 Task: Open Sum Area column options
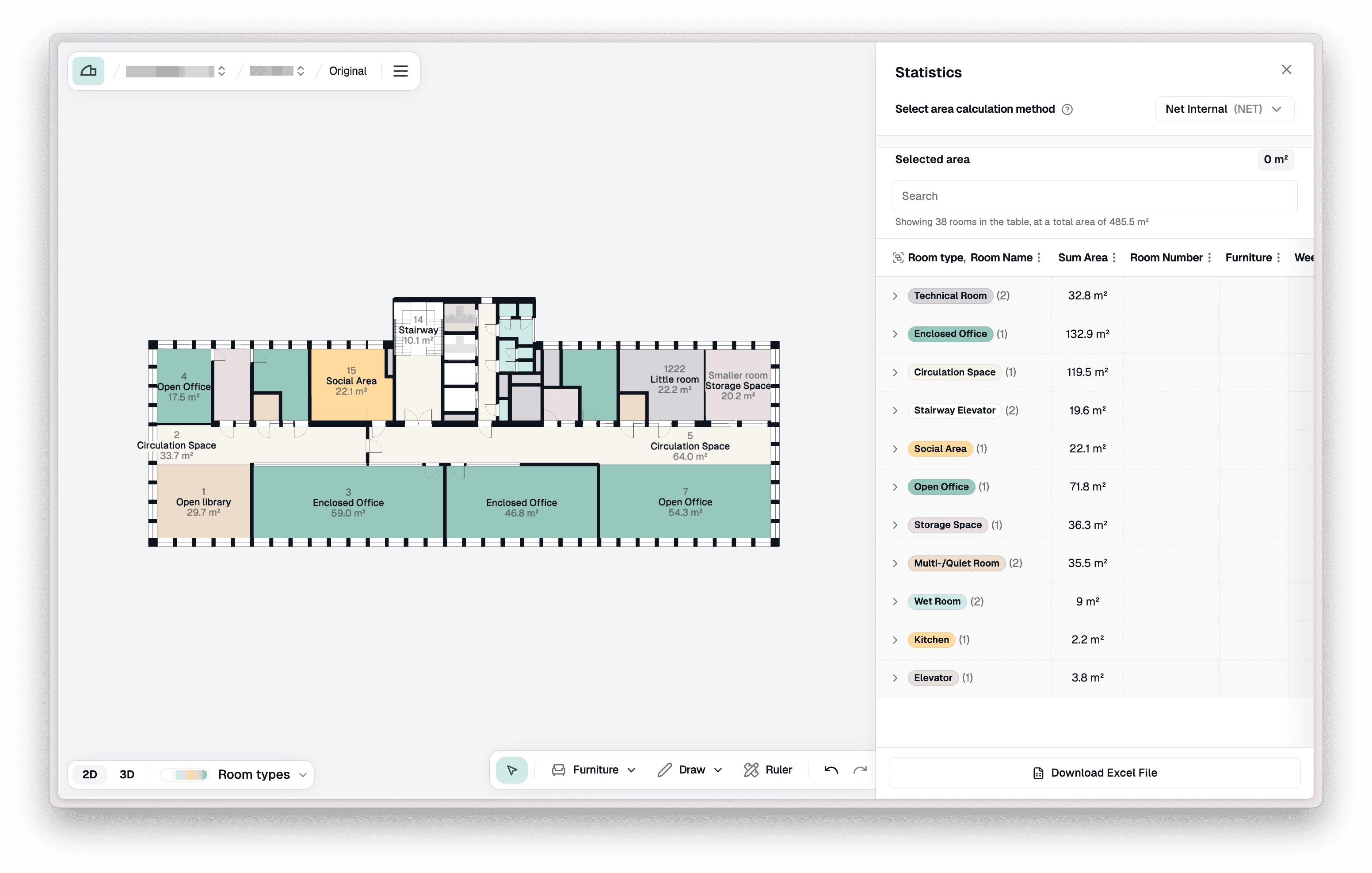(1114, 258)
